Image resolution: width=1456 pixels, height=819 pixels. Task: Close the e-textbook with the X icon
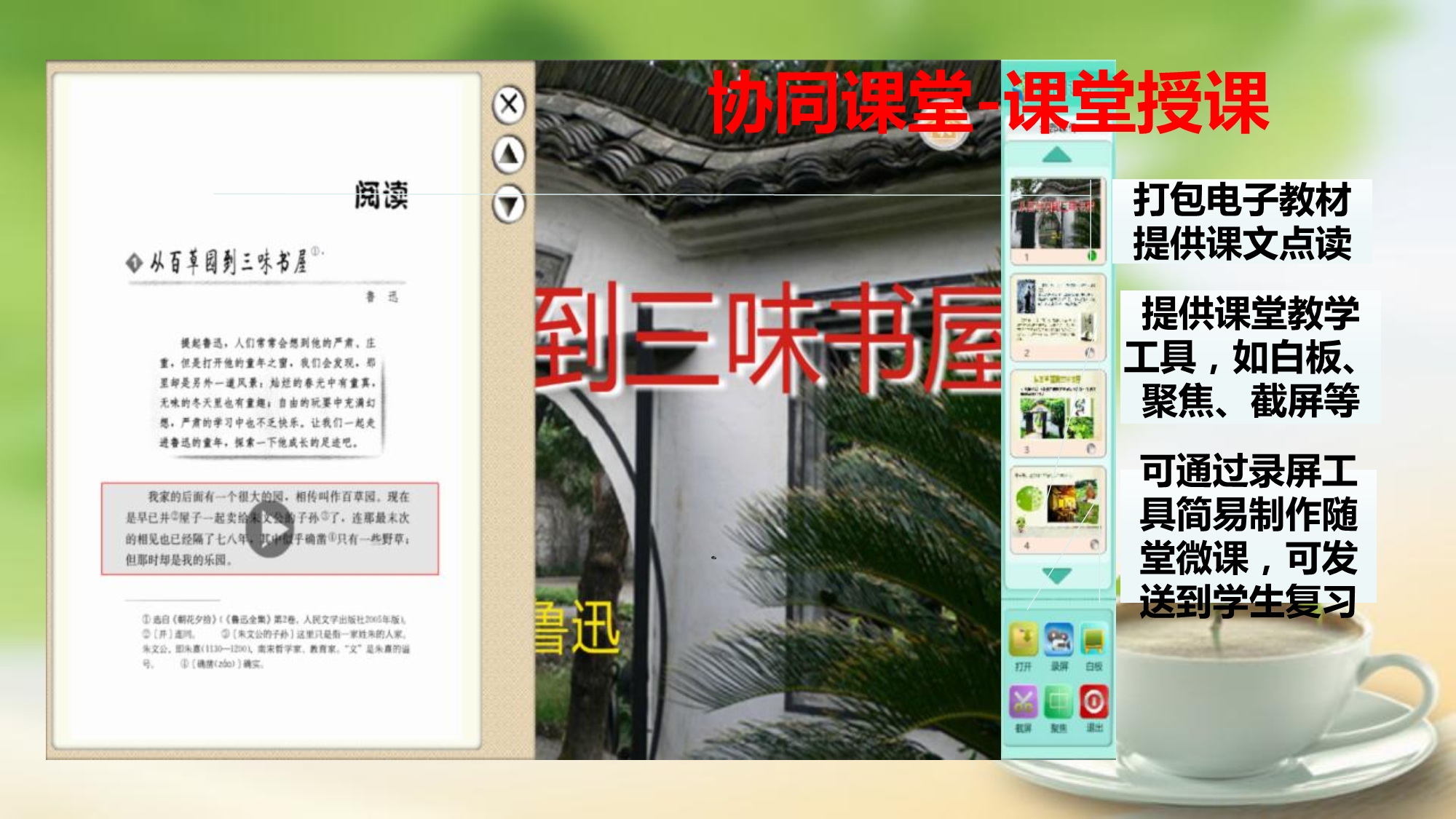(x=509, y=104)
